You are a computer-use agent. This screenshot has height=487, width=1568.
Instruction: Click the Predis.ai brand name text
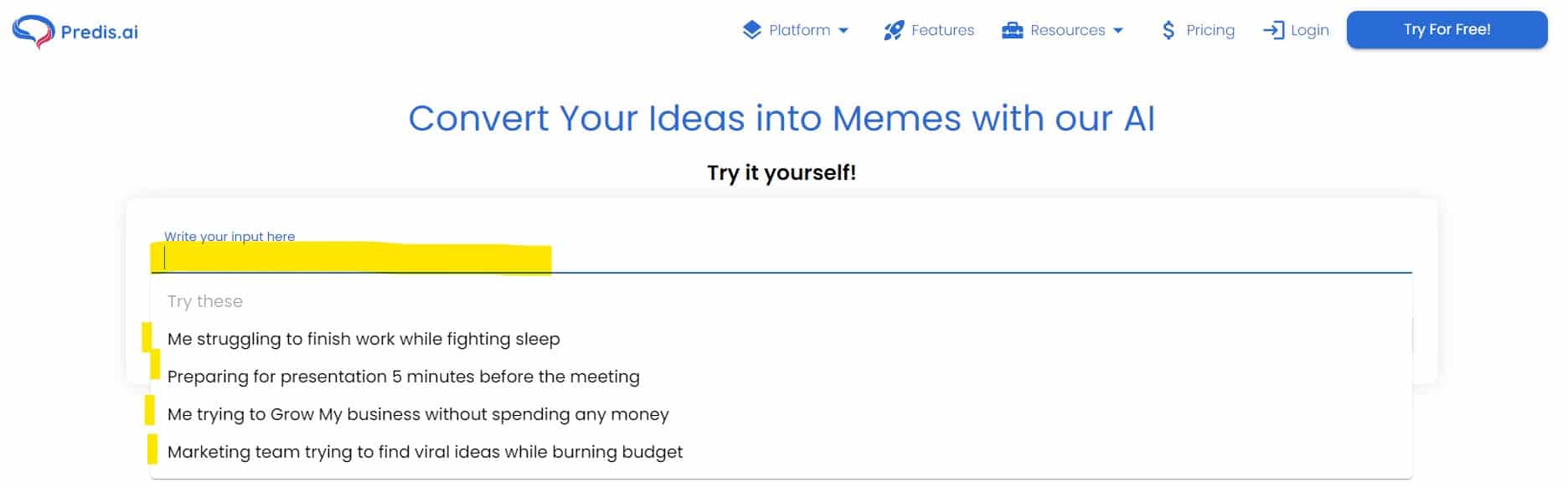(x=100, y=32)
